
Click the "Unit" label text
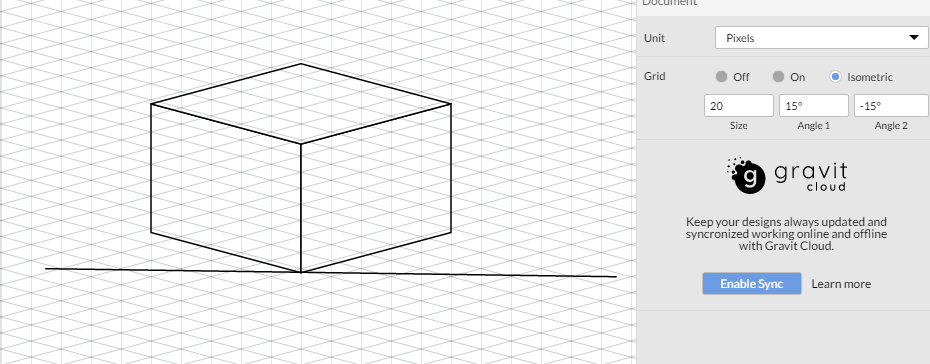(x=654, y=38)
